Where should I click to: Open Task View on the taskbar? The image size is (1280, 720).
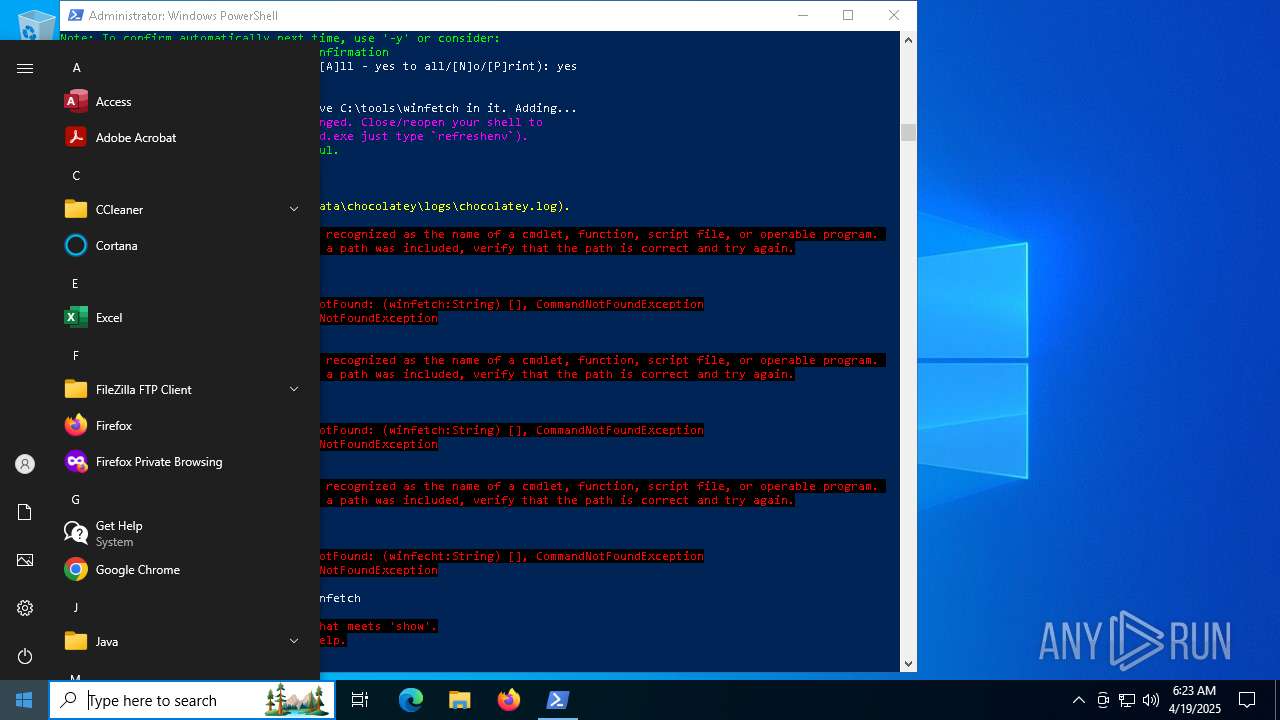(360, 700)
